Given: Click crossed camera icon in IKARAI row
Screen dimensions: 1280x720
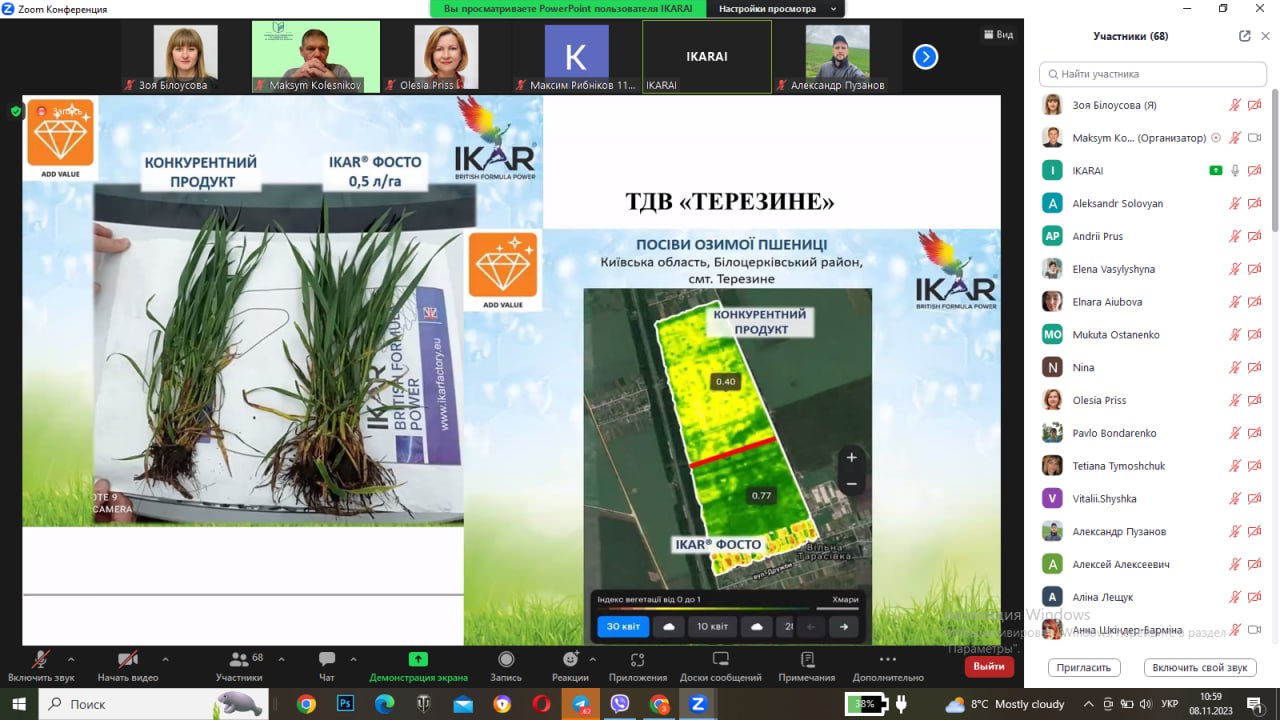Looking at the screenshot, I should click(1254, 171).
